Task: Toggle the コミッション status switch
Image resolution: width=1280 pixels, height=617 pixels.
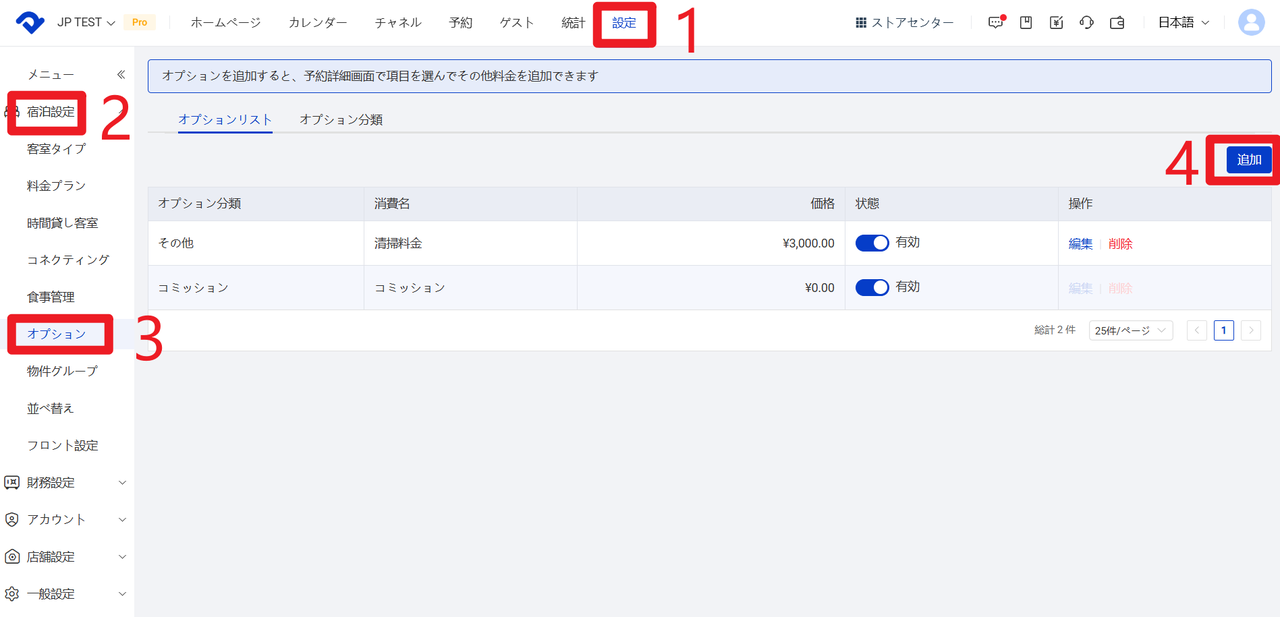Action: pos(872,287)
